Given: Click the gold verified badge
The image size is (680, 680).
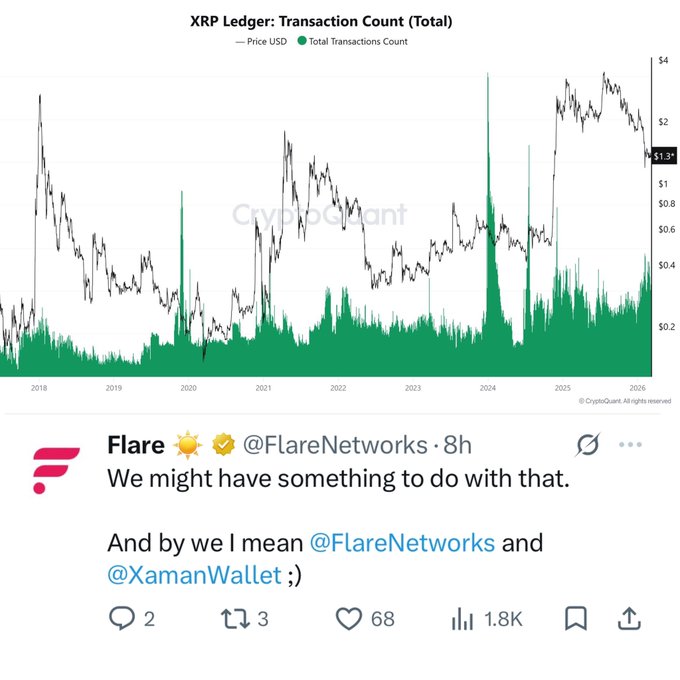Looking at the screenshot, I should click(x=222, y=444).
